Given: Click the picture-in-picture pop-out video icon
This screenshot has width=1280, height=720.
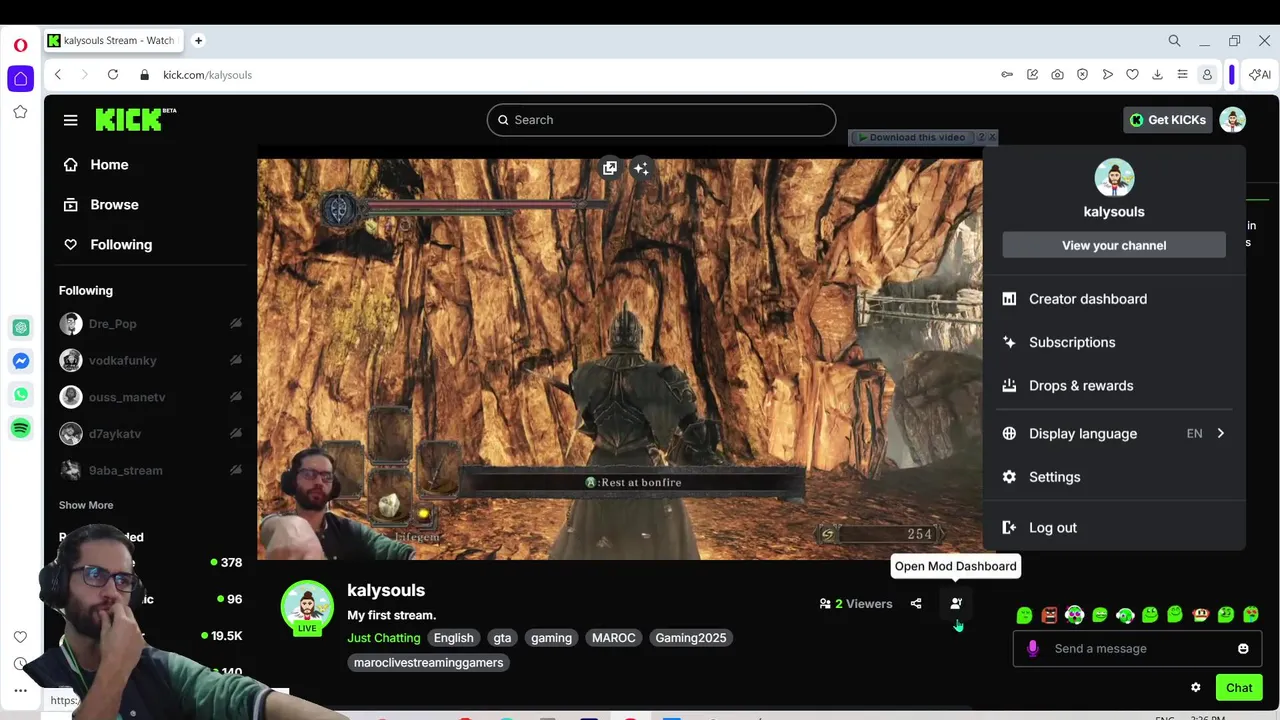Looking at the screenshot, I should pos(610,168).
